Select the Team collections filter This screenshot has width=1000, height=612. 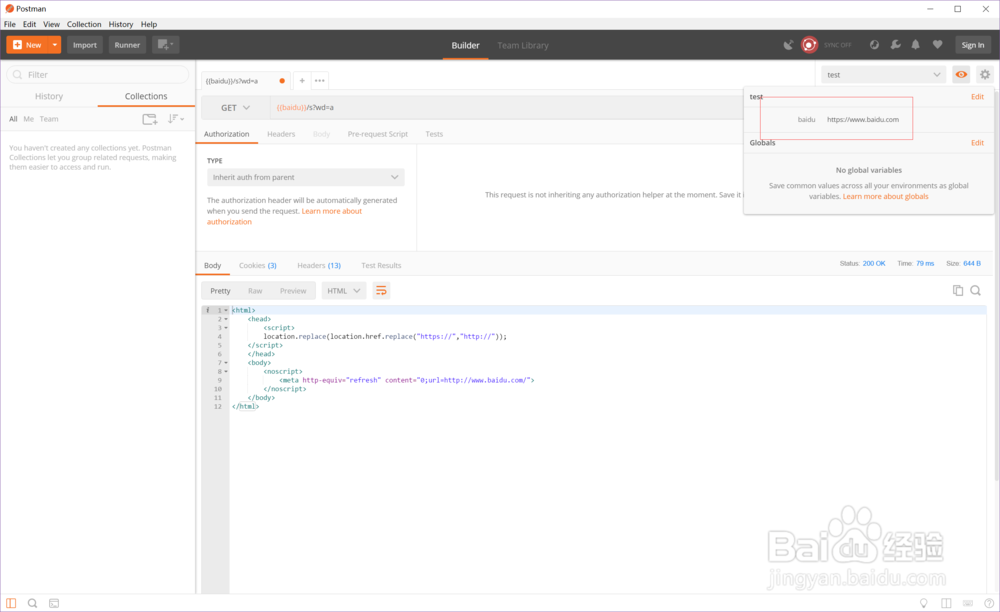point(49,119)
